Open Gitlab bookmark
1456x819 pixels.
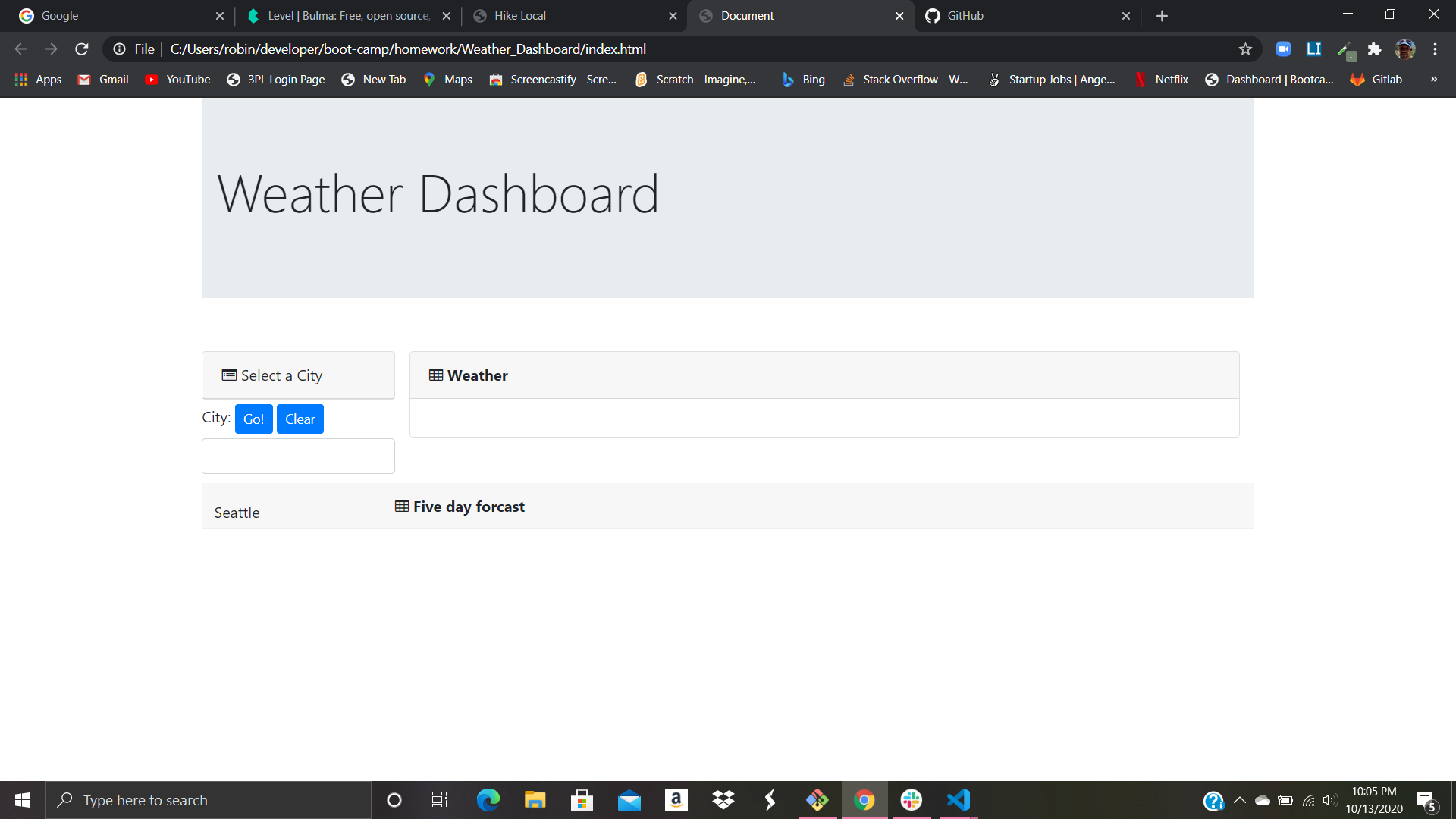coord(1376,80)
